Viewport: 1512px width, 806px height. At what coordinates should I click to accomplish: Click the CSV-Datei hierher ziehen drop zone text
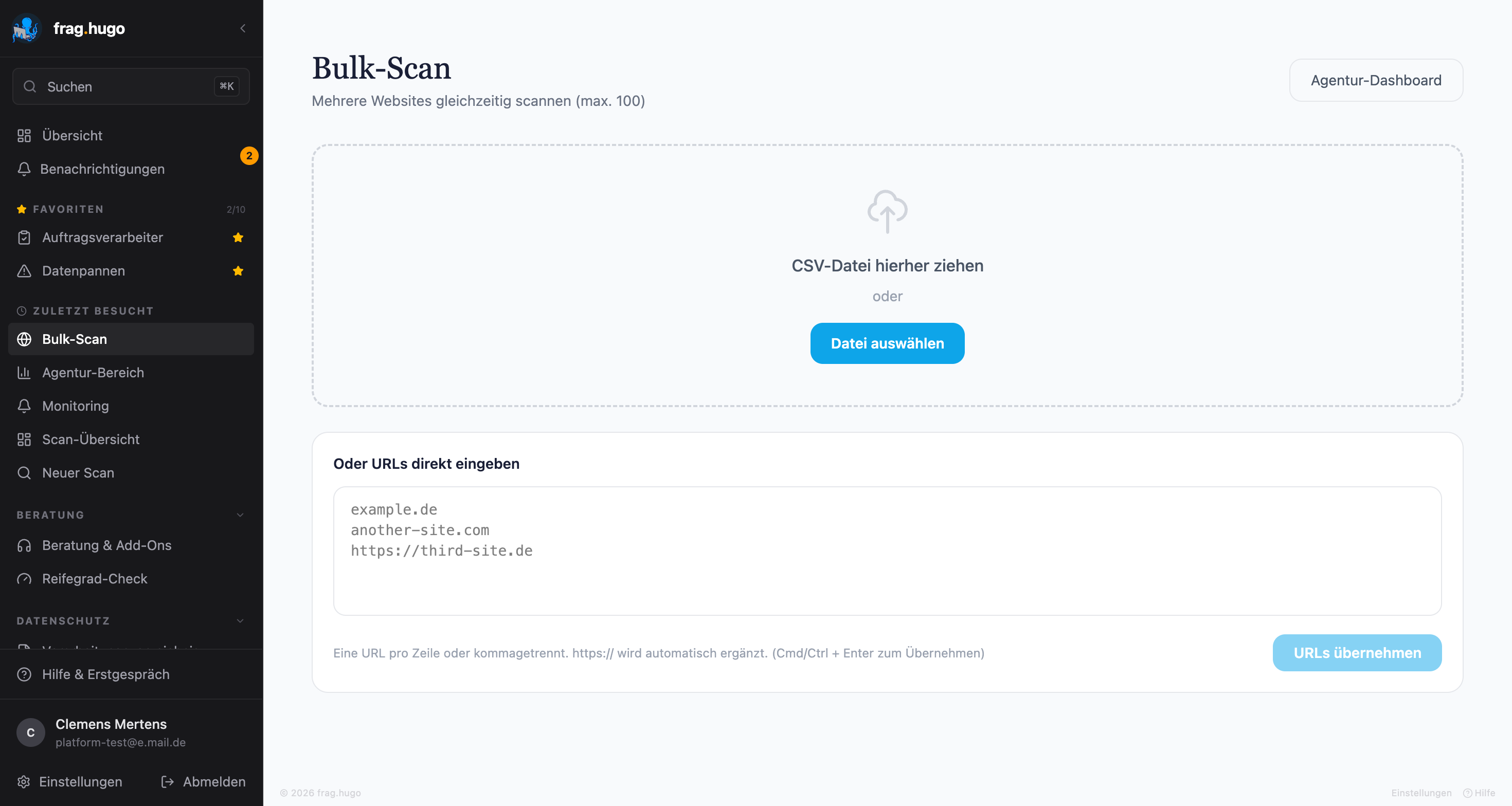(x=888, y=266)
